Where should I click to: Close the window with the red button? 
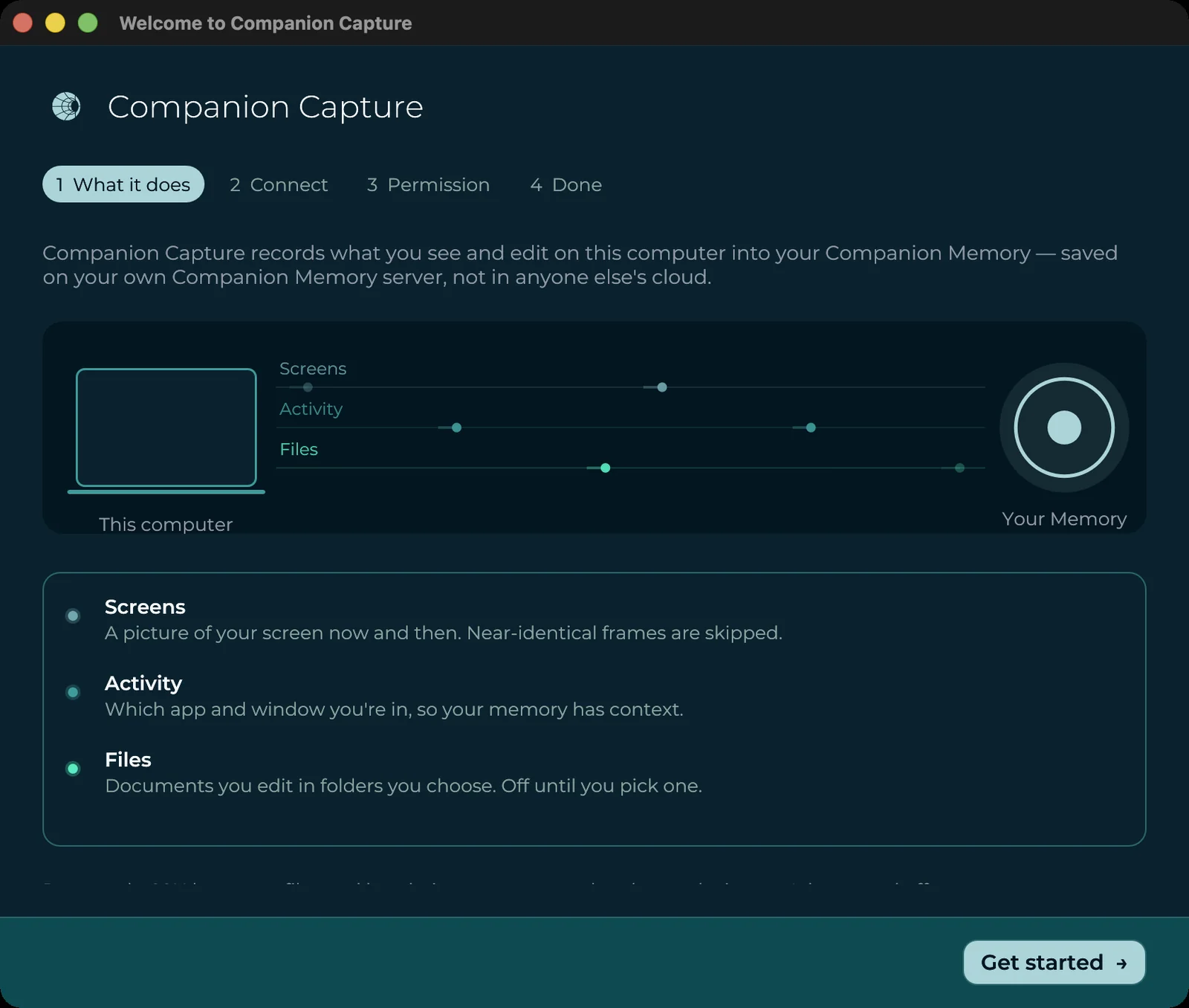click(22, 22)
